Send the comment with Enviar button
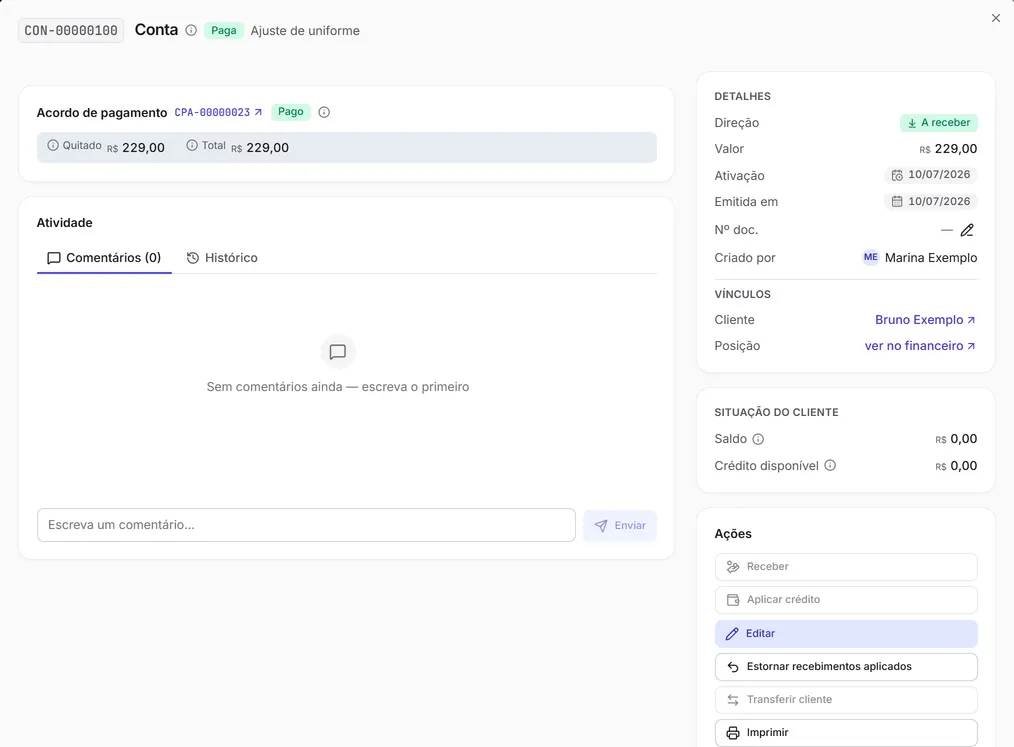The height and width of the screenshot is (747, 1014). (620, 525)
